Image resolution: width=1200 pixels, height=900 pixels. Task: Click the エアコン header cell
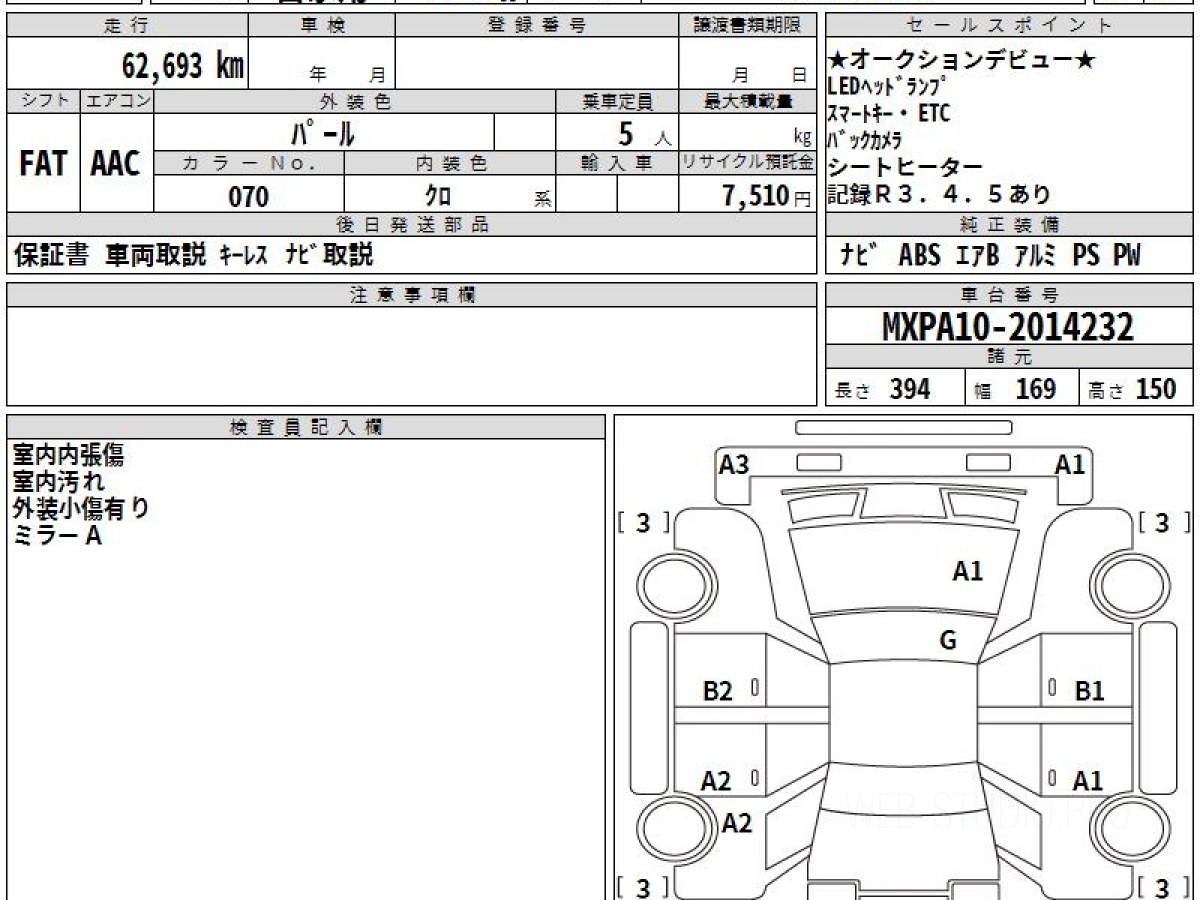[117, 101]
